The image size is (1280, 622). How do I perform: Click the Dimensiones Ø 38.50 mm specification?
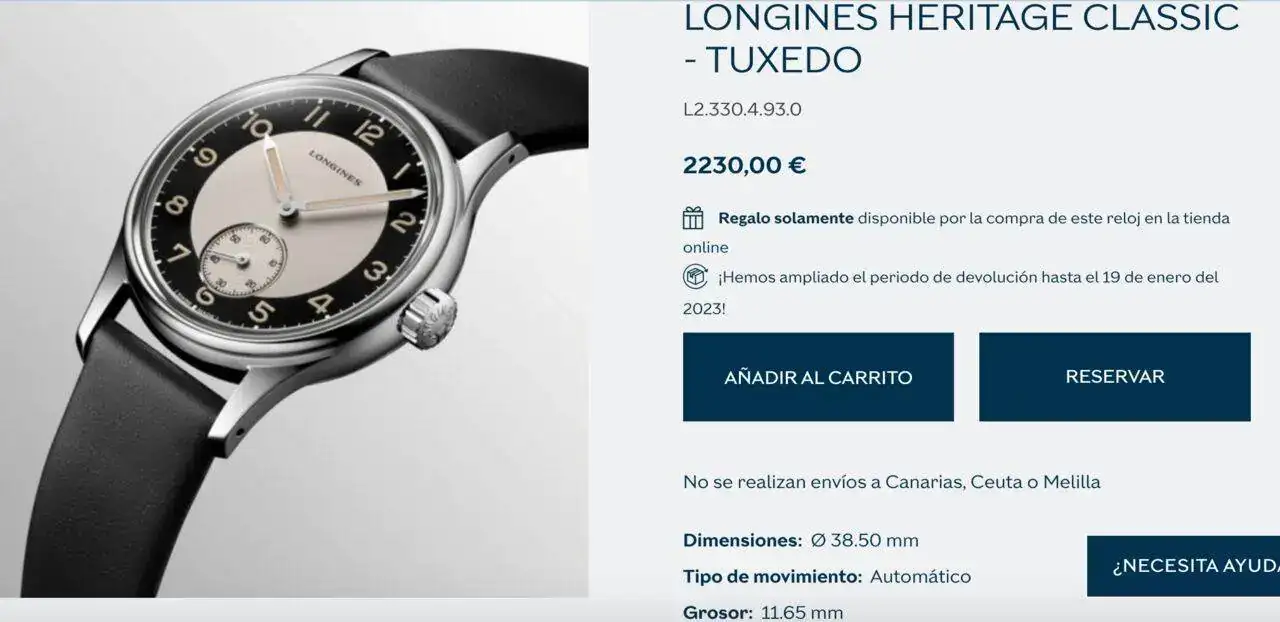click(801, 541)
